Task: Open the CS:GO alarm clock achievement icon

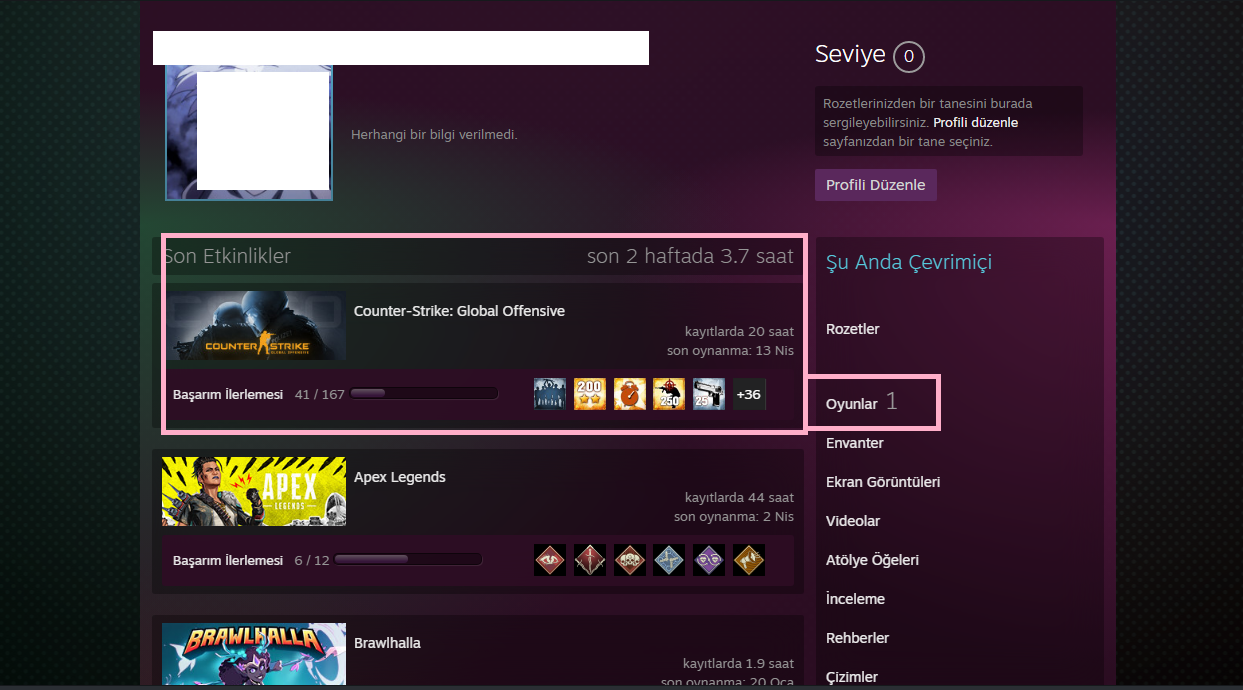Action: coord(630,394)
